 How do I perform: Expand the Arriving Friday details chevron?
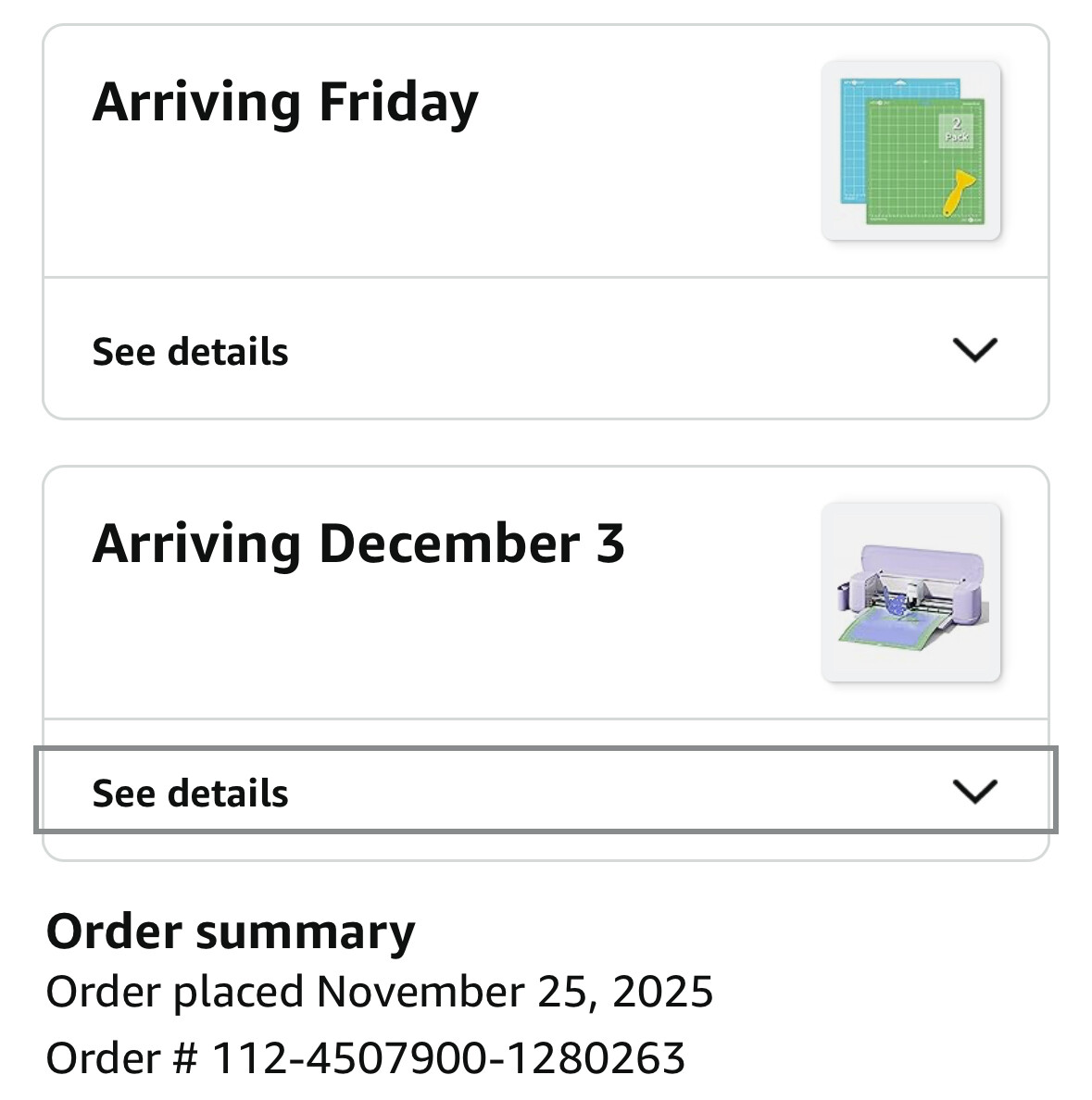tap(974, 350)
